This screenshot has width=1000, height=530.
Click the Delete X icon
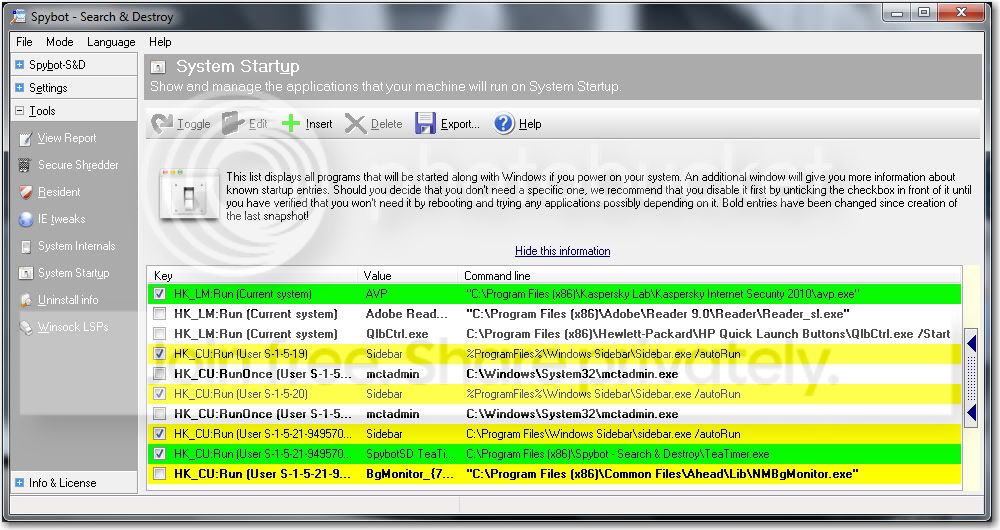(355, 124)
